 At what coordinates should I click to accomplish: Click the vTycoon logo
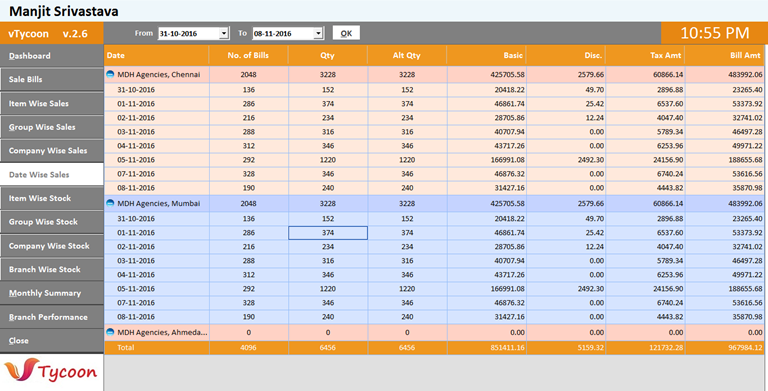pos(51,371)
